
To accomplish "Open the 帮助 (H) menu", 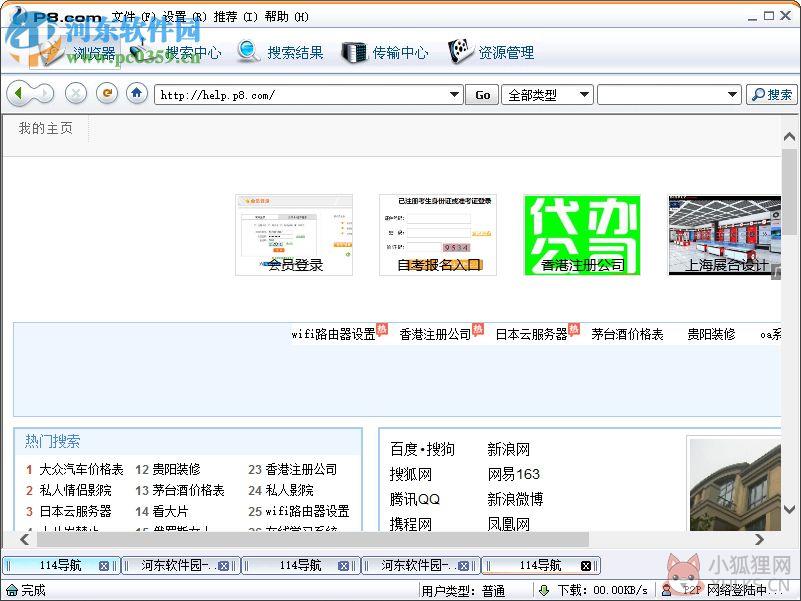I will click(287, 17).
